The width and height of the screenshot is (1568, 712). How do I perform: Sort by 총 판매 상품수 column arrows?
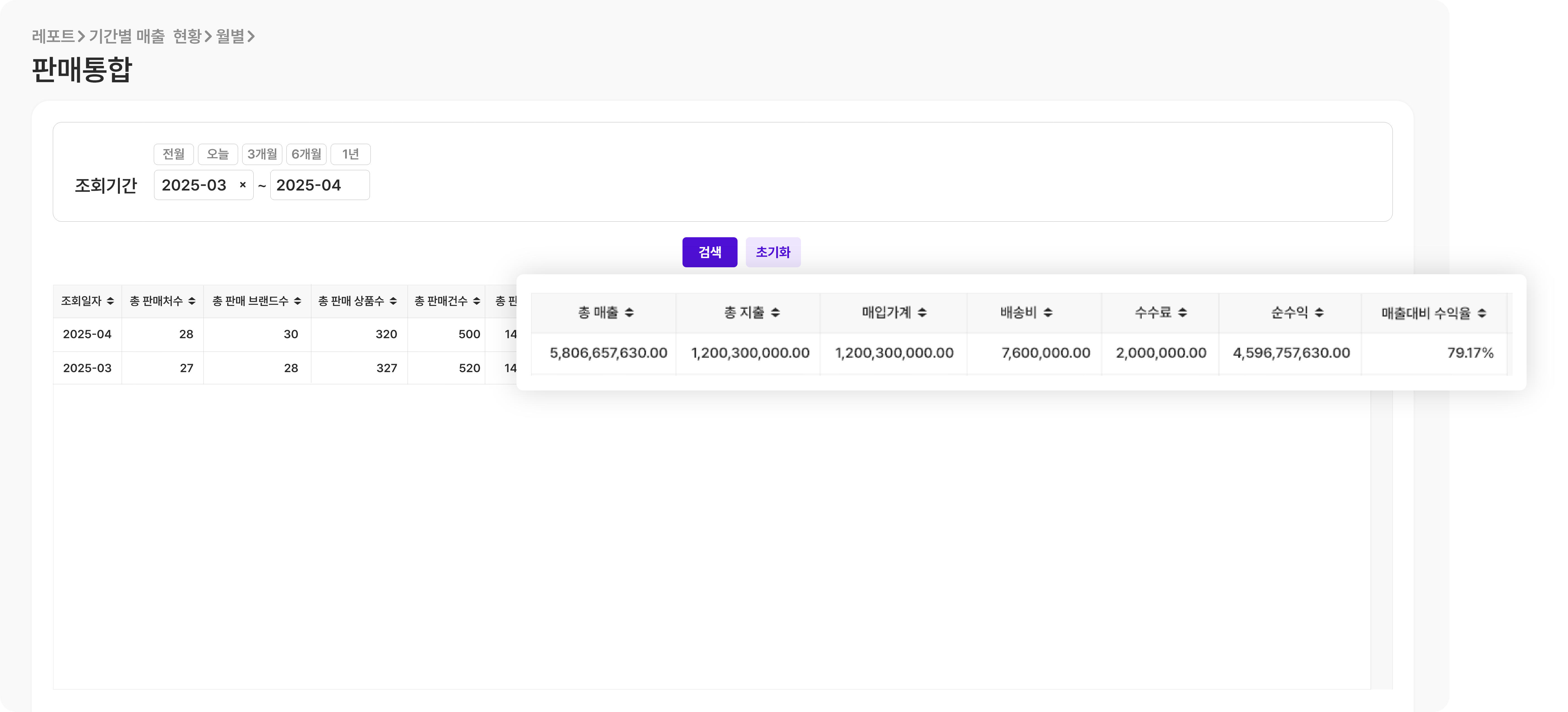(393, 301)
